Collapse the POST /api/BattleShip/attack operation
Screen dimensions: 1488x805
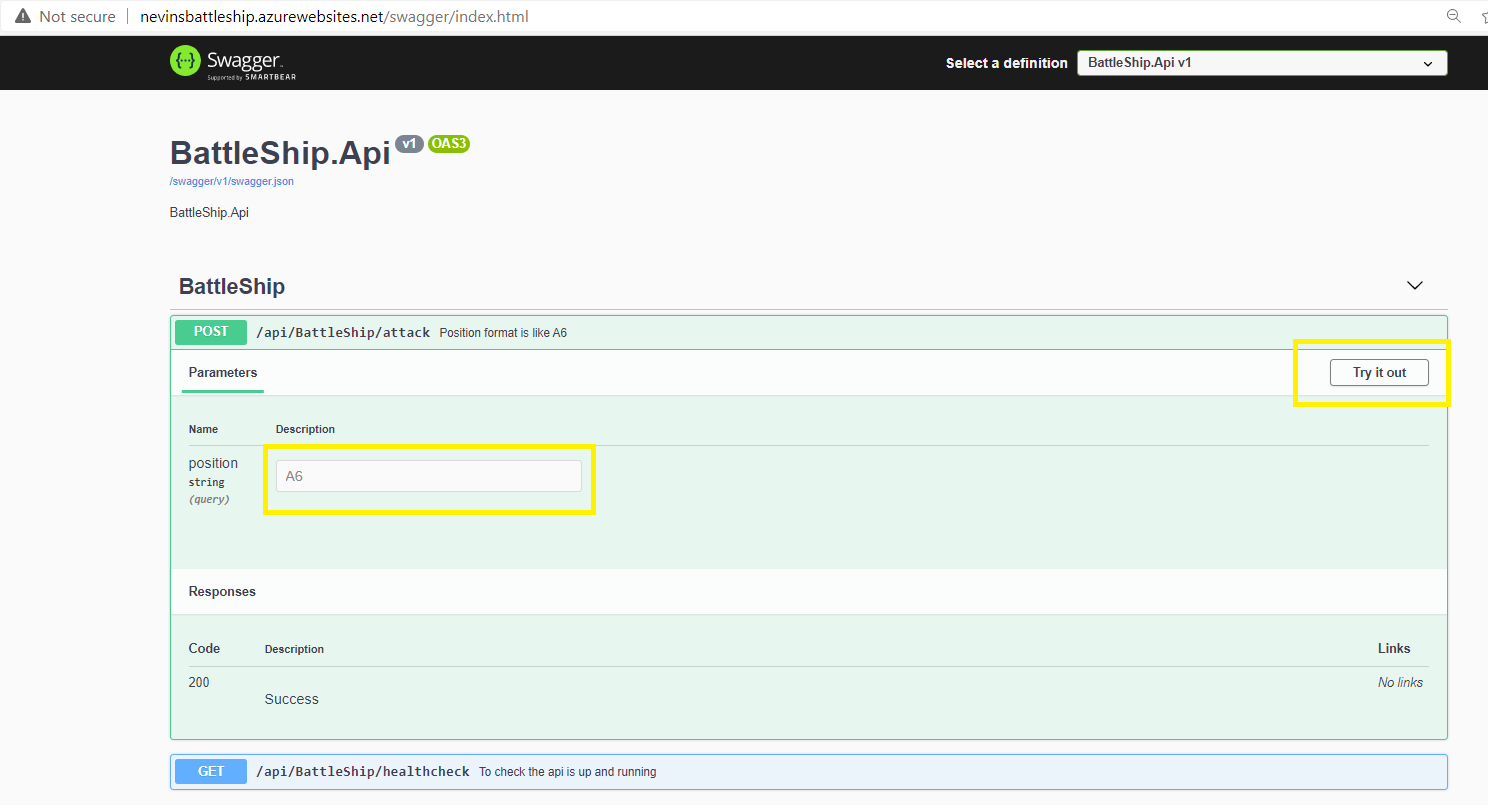point(809,332)
